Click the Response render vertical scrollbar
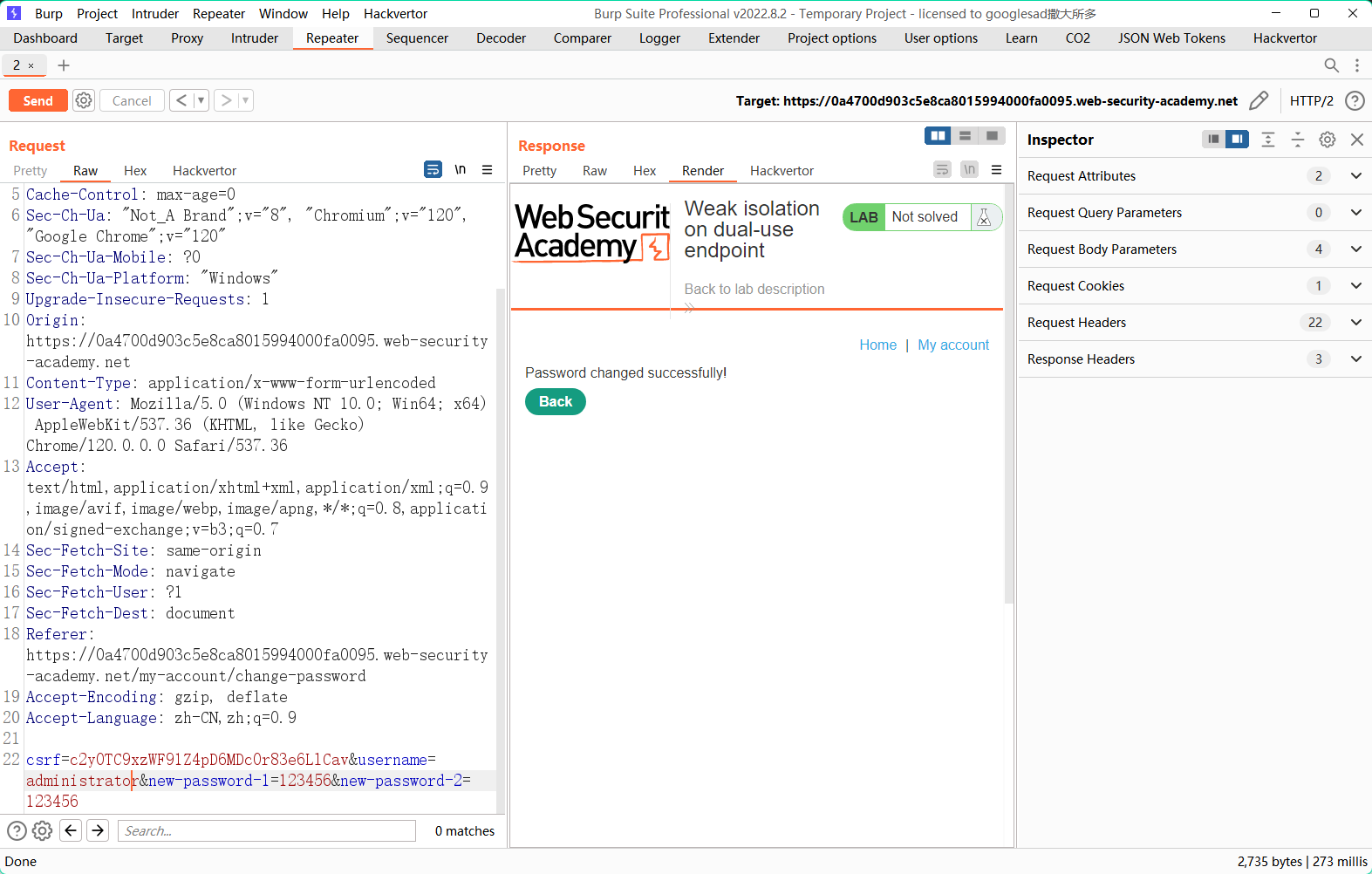Viewport: 1372px width, 874px height. pos(1009,393)
